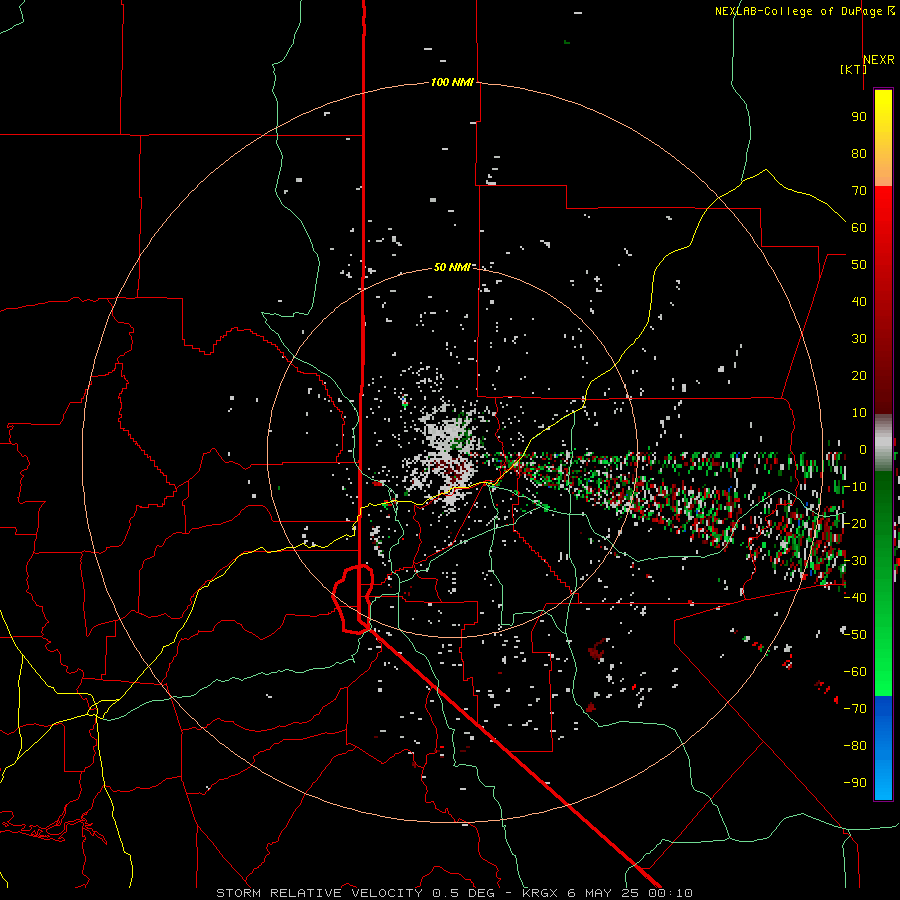Click STORM RELATIVE VELOCITY in the footer caption
The width and height of the screenshot is (900, 900).
(x=319, y=893)
